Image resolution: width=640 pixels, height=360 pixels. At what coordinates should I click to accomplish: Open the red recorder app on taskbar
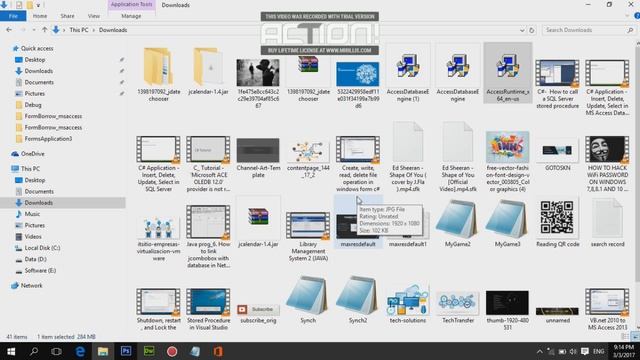tap(172, 351)
